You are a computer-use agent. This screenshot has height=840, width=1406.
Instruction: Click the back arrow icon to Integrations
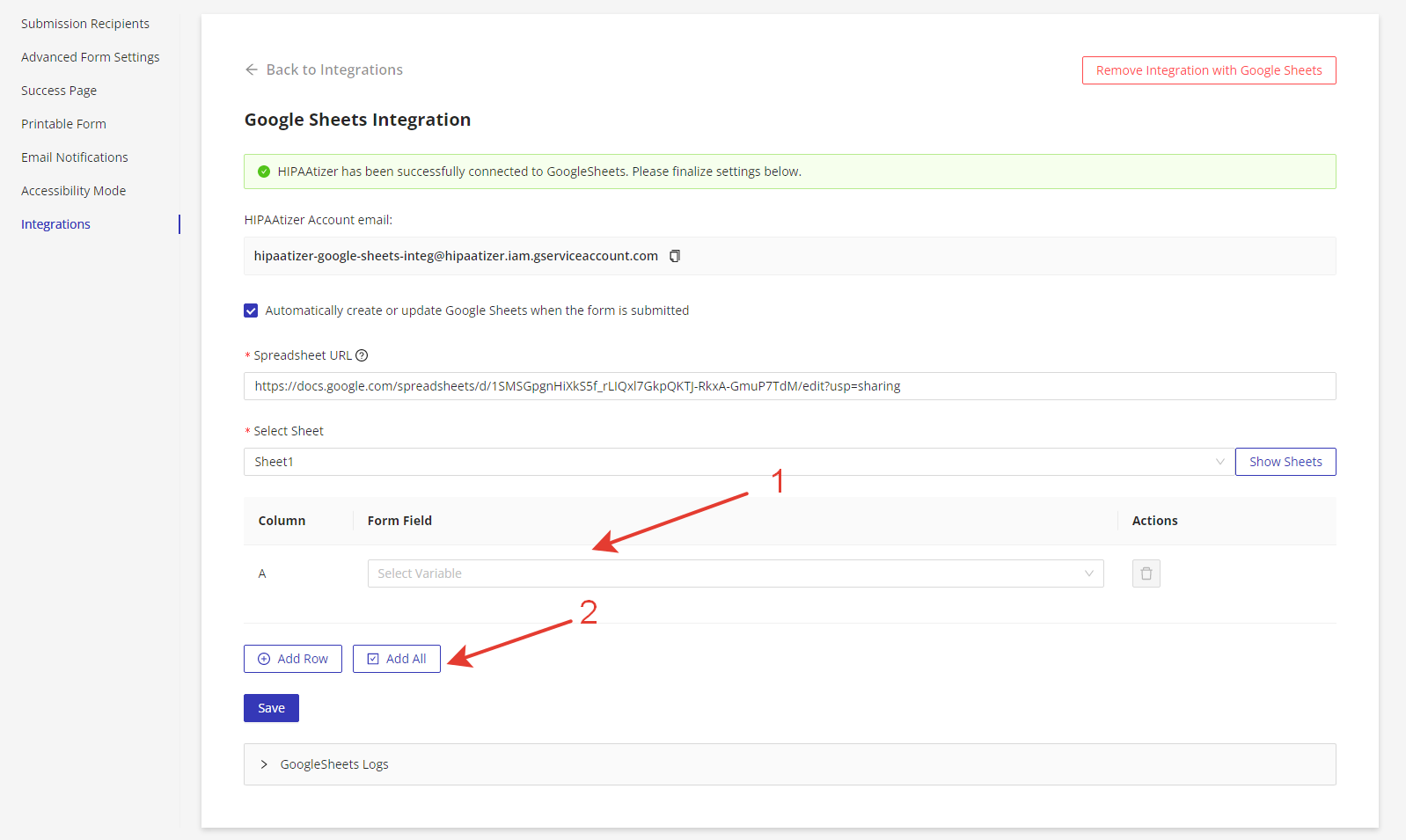(x=252, y=69)
